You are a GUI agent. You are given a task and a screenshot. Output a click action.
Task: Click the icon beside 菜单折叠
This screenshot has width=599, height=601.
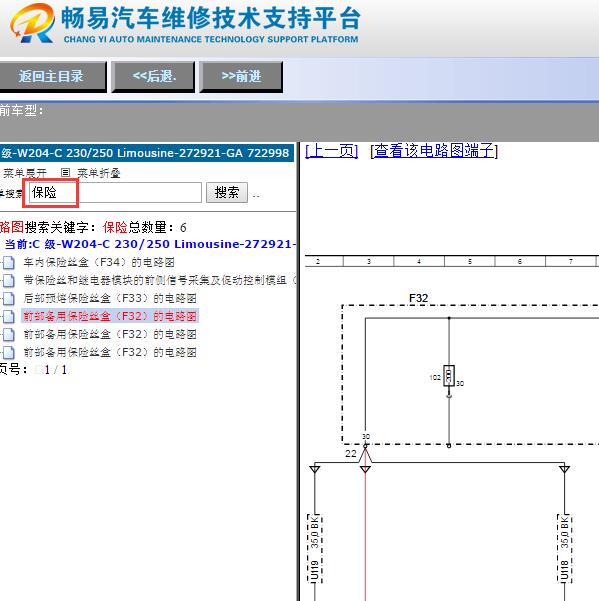point(66,173)
